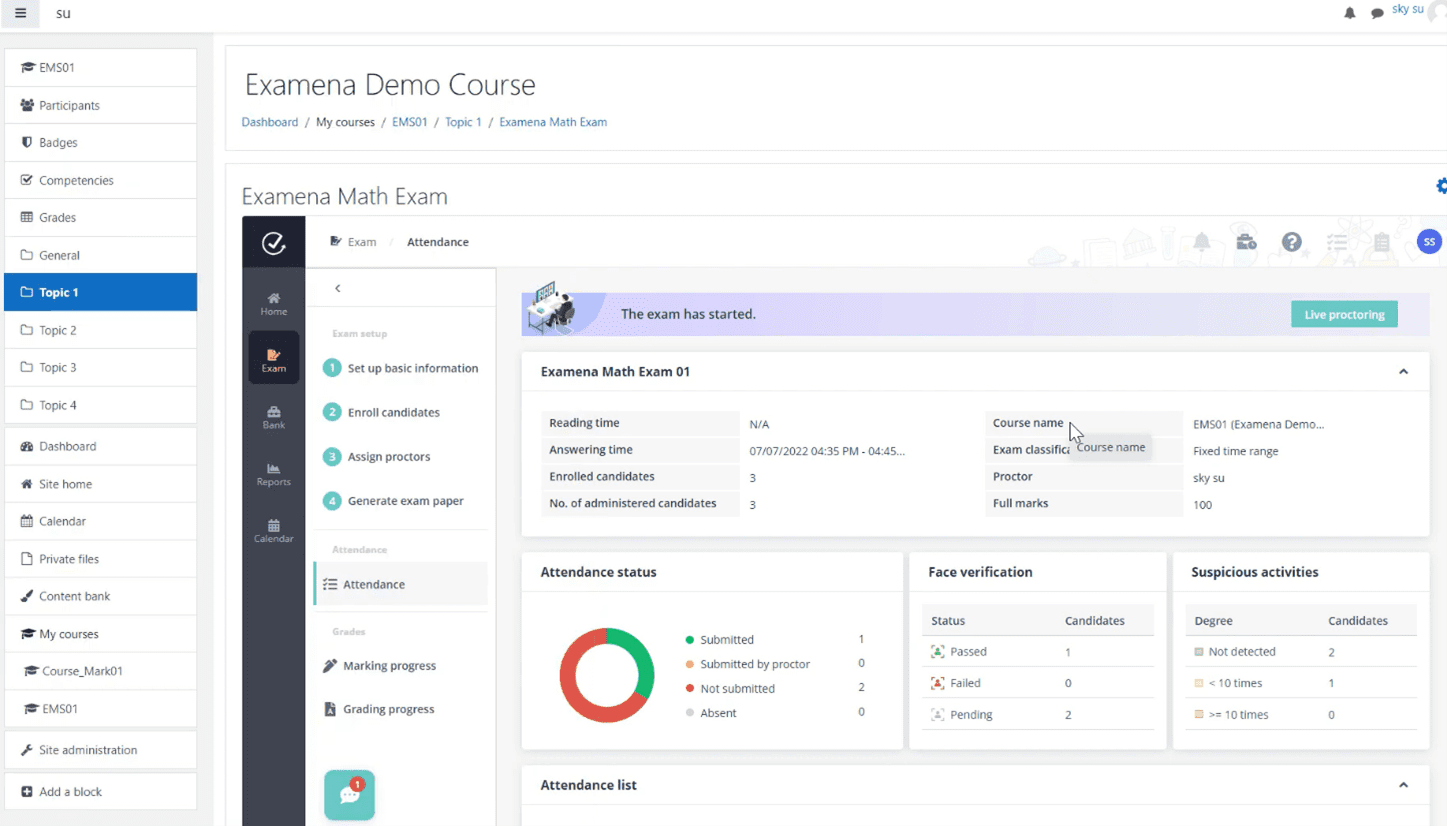Select Attendance menu item
Viewport: 1447px width, 826px height.
(401, 584)
